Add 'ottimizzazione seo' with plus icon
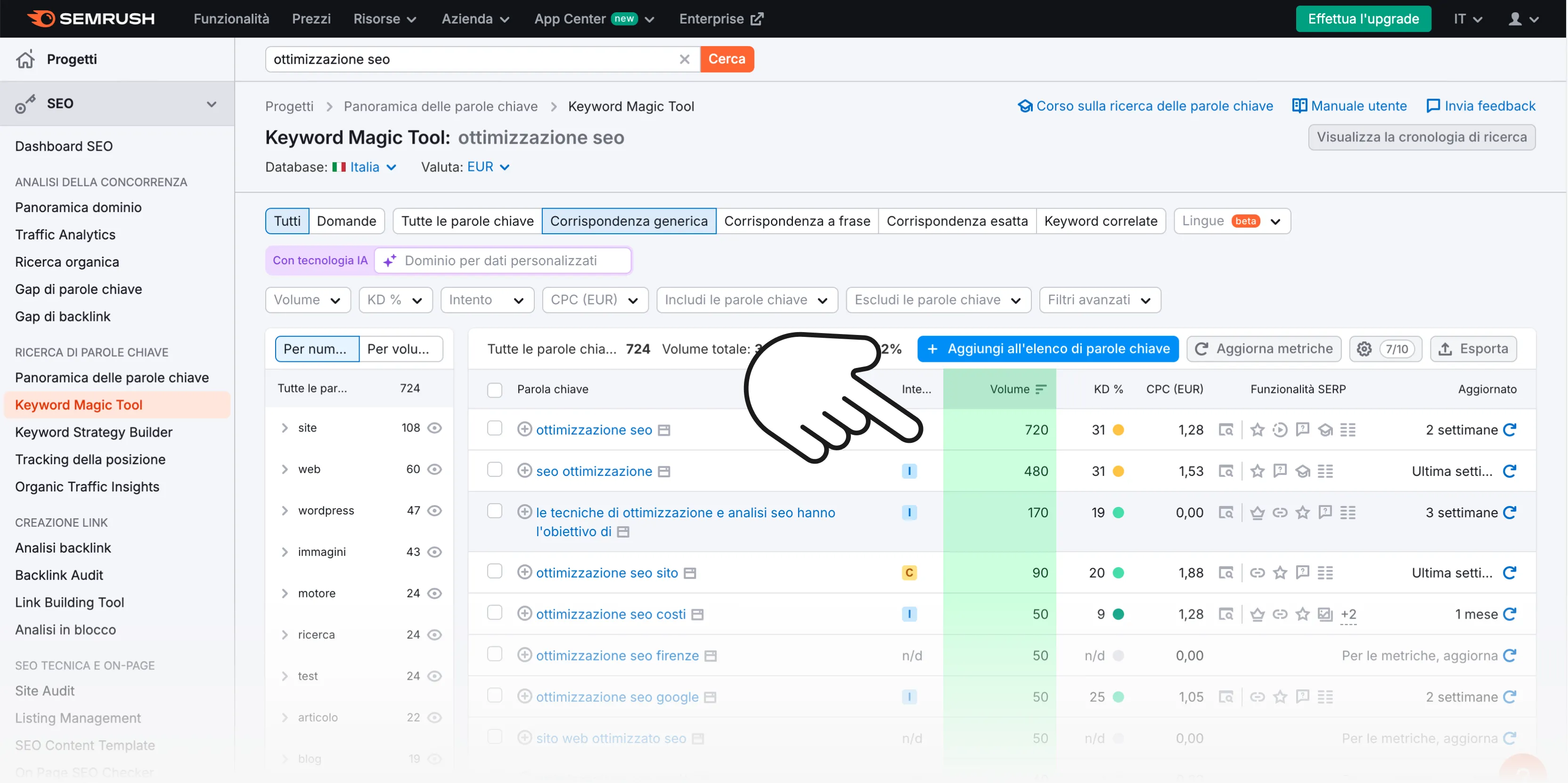The height and width of the screenshot is (783, 1568). [x=525, y=429]
